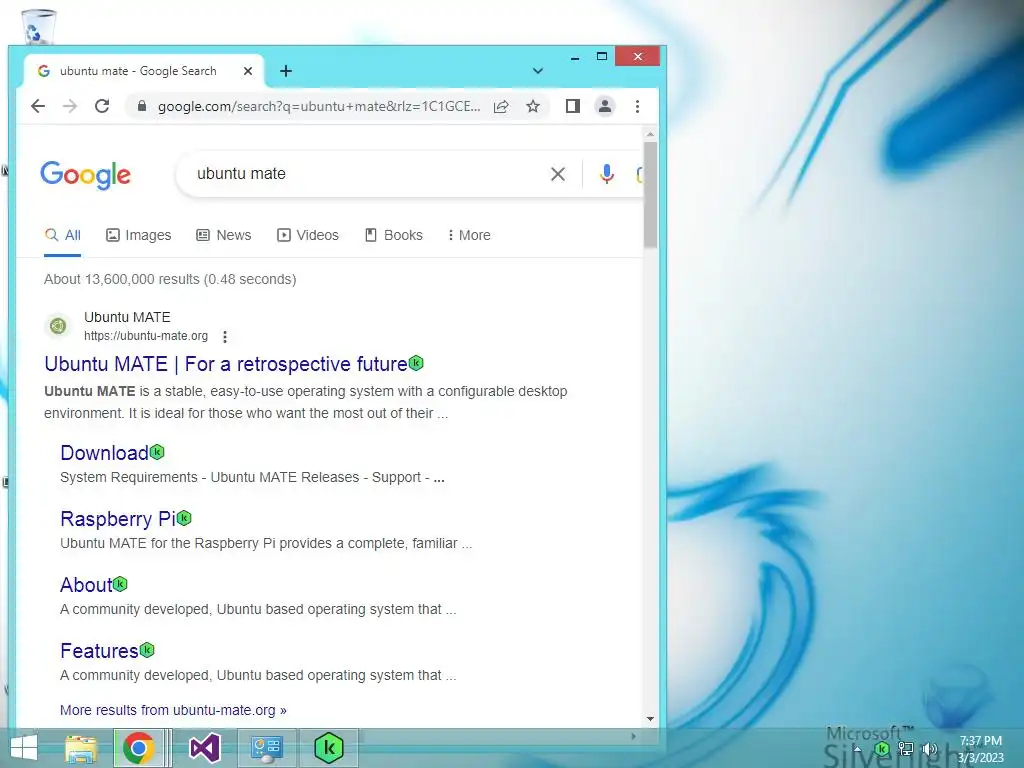Screen dimensions: 1024x768
Task: Click the https://ubuntu-mate.org URL text
Action: [146, 336]
